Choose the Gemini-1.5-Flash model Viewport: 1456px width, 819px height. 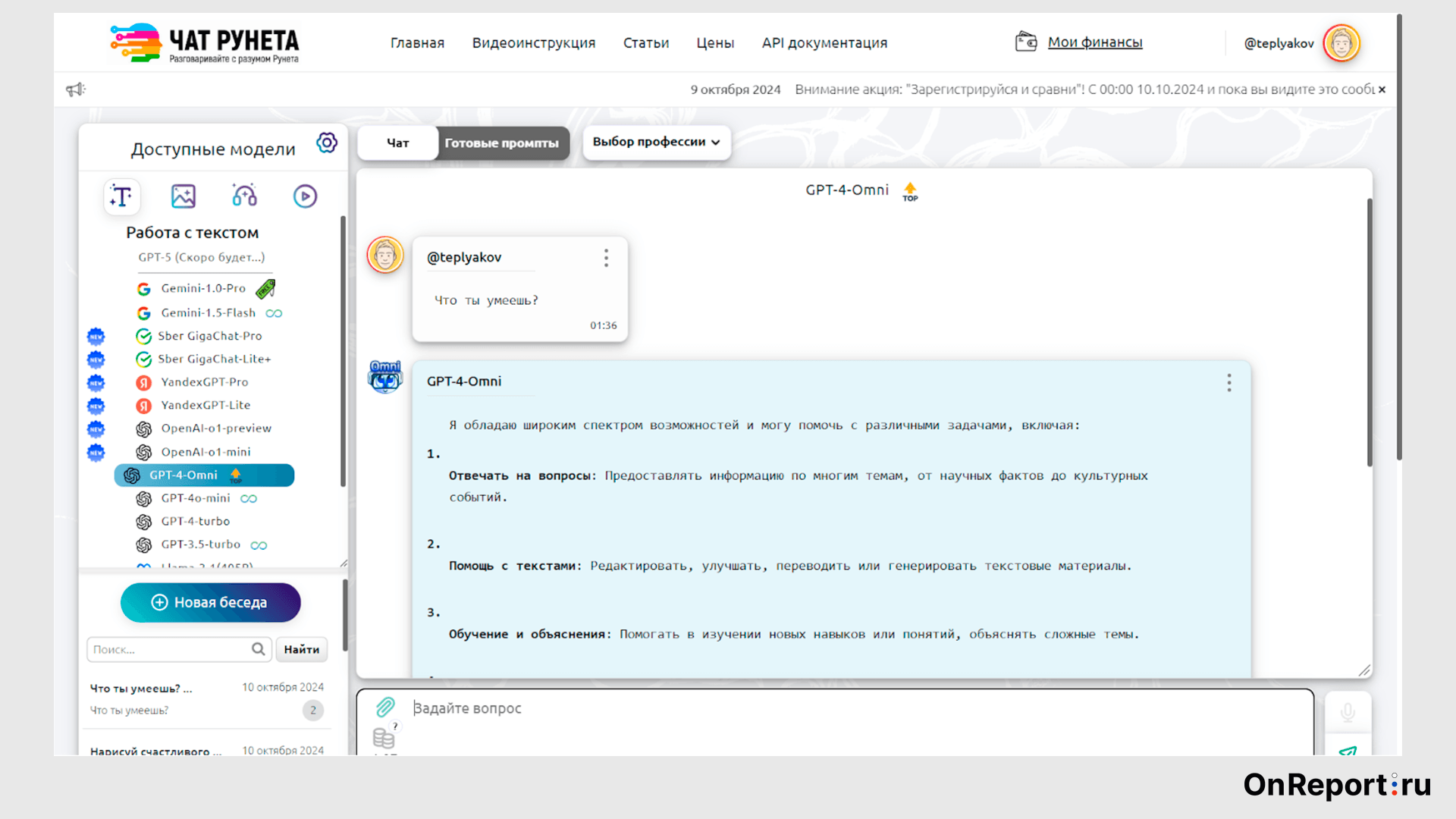[x=209, y=312]
